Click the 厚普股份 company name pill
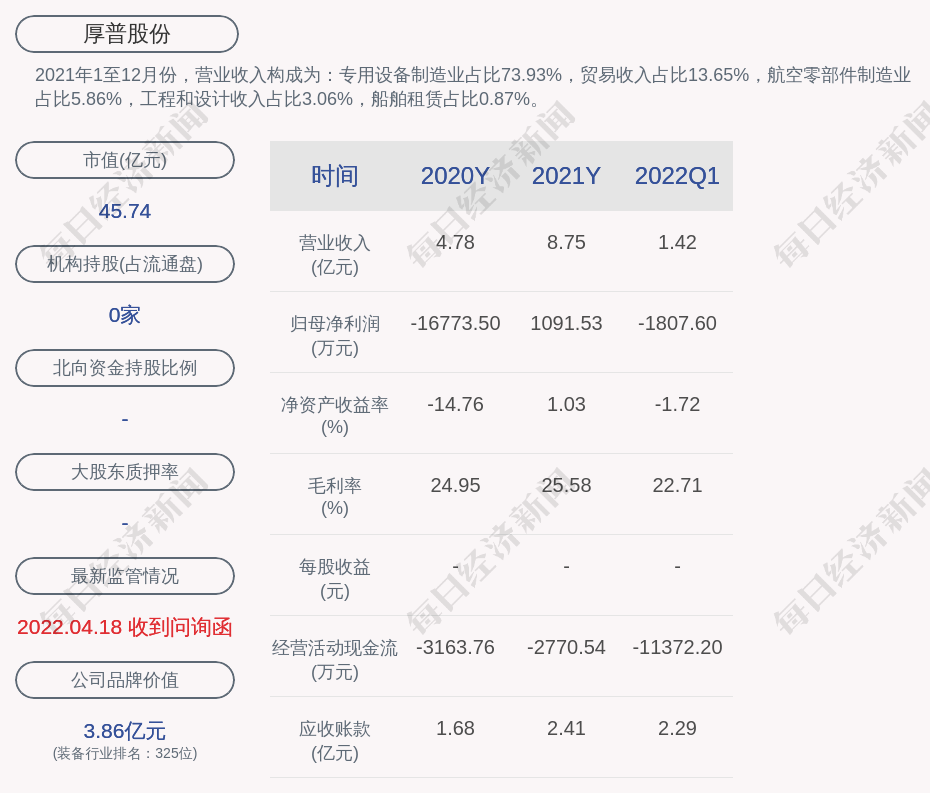 pos(127,34)
